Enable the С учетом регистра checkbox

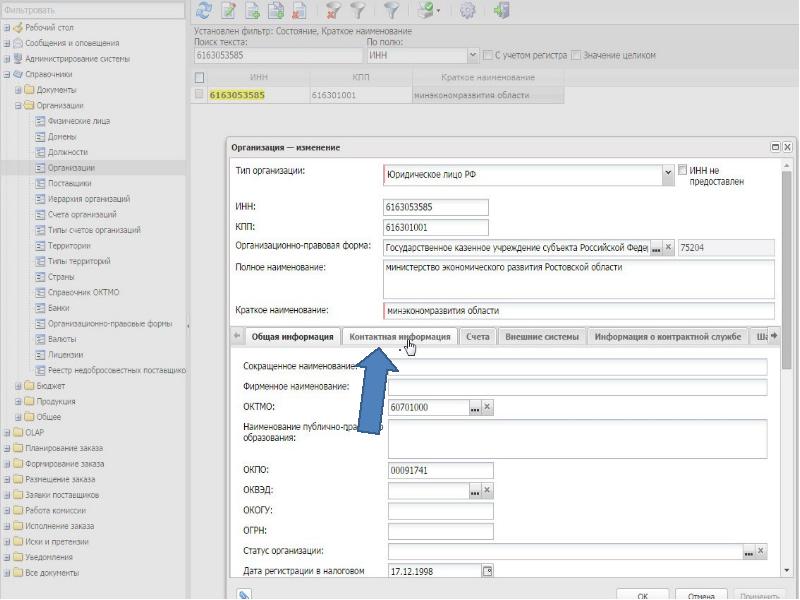click(x=488, y=55)
